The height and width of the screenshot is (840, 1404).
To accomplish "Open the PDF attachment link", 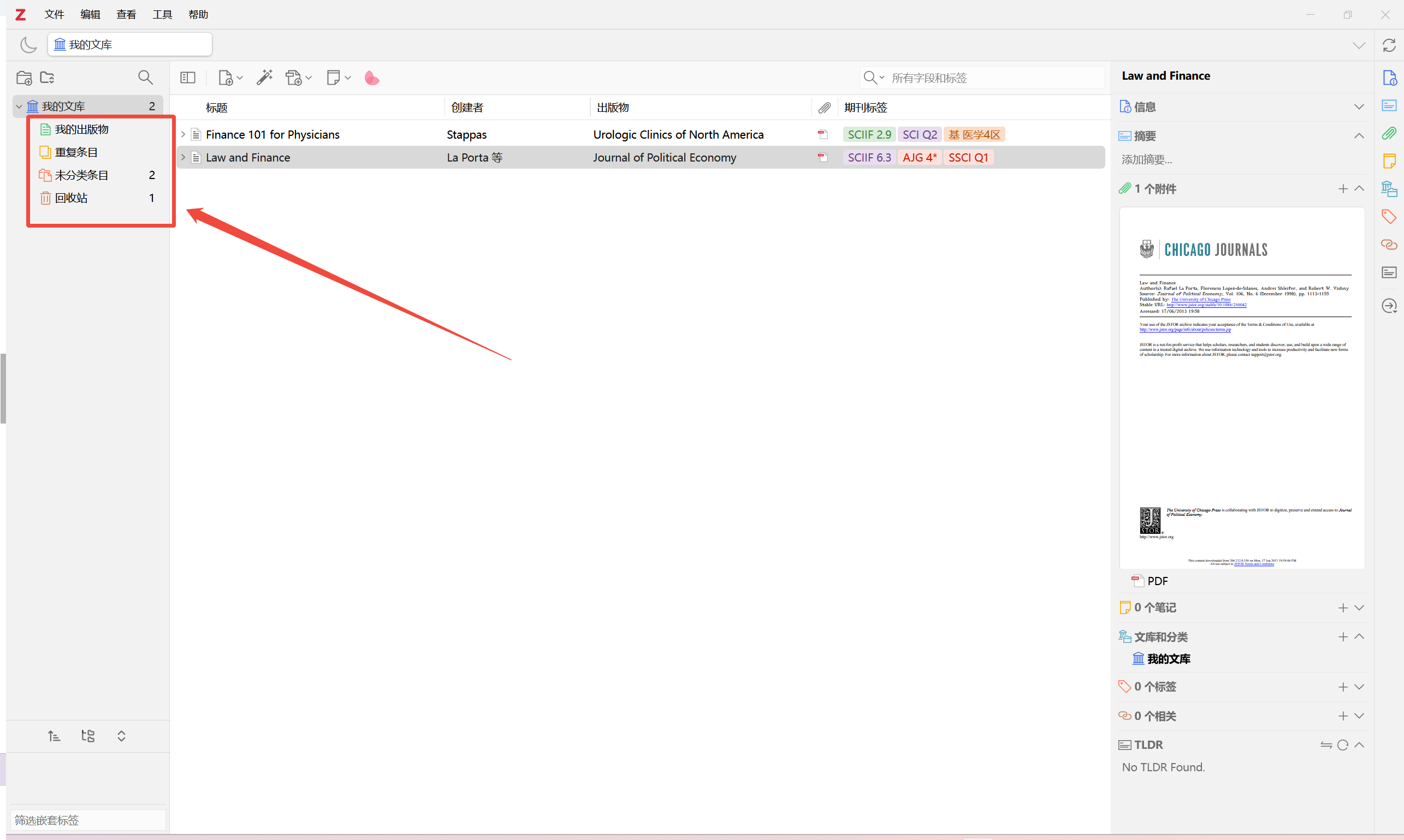I will pos(1157,581).
